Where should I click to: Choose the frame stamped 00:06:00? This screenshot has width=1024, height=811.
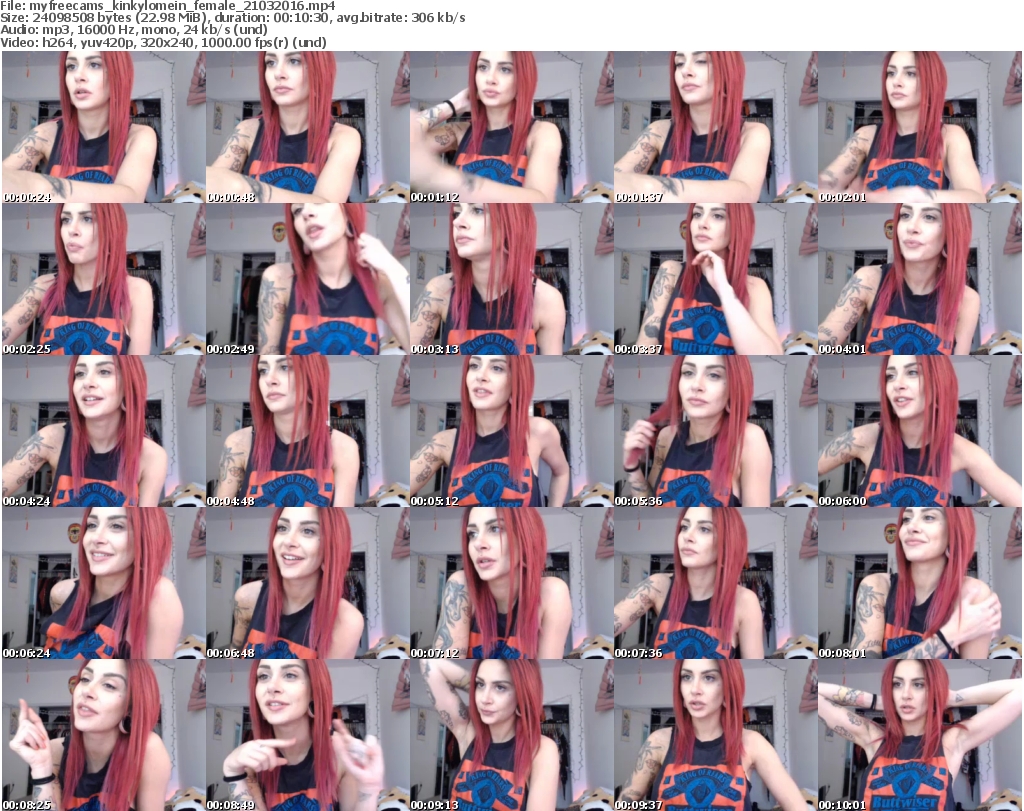click(919, 431)
